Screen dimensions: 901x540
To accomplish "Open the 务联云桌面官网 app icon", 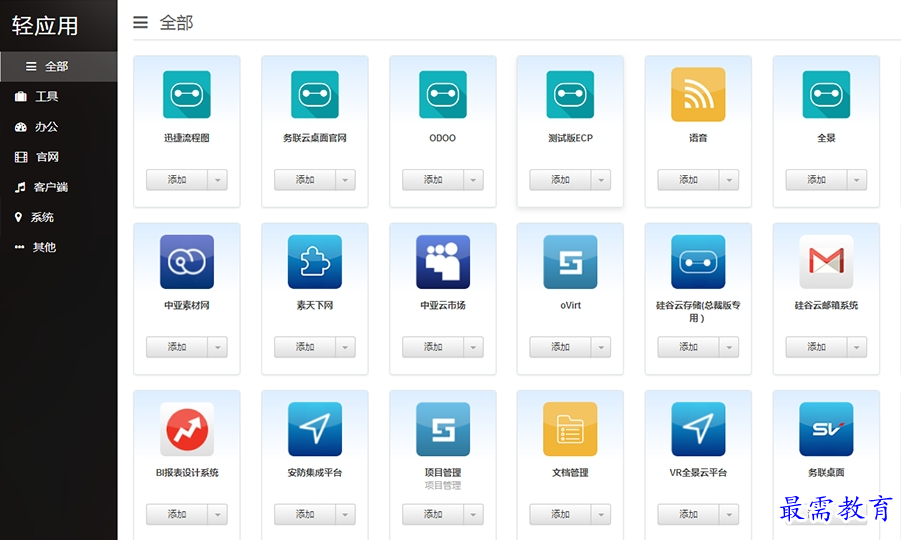I will (x=315, y=94).
